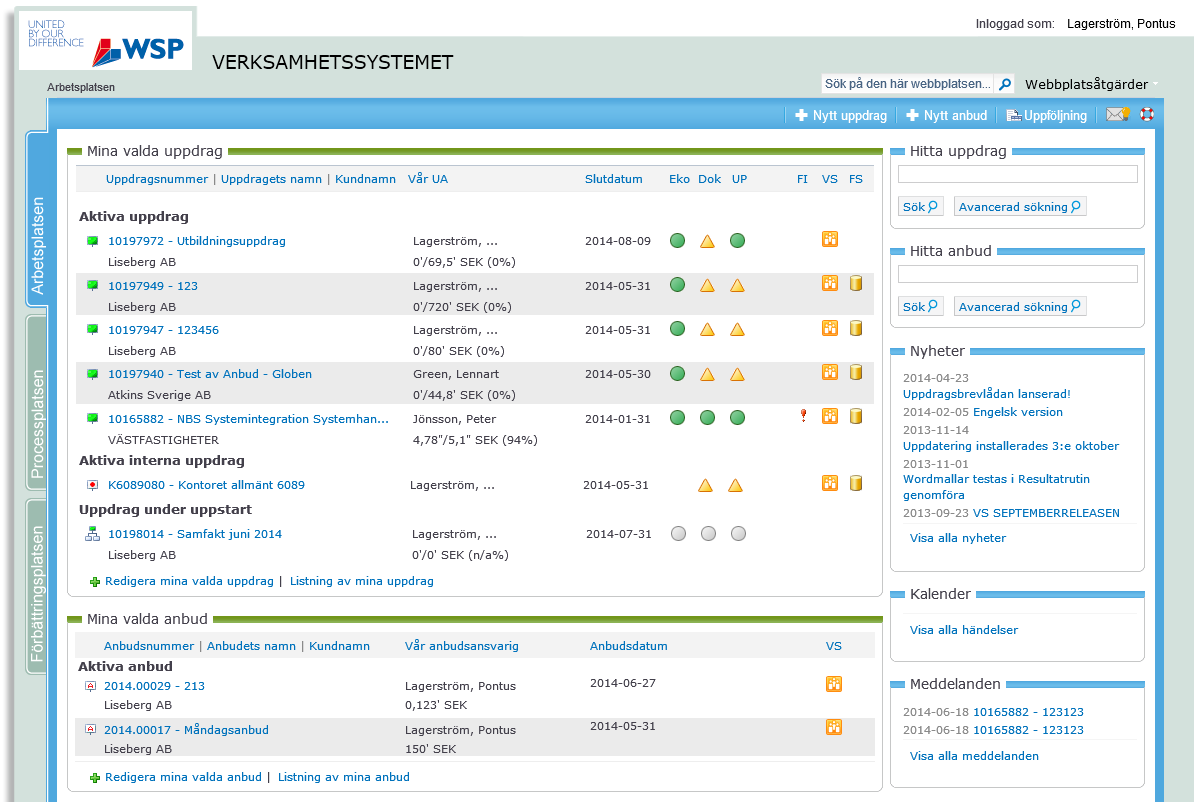Viewport: 1202px width, 802px height.
Task: Open the lifebuoy help icon
Action: [x=1147, y=115]
